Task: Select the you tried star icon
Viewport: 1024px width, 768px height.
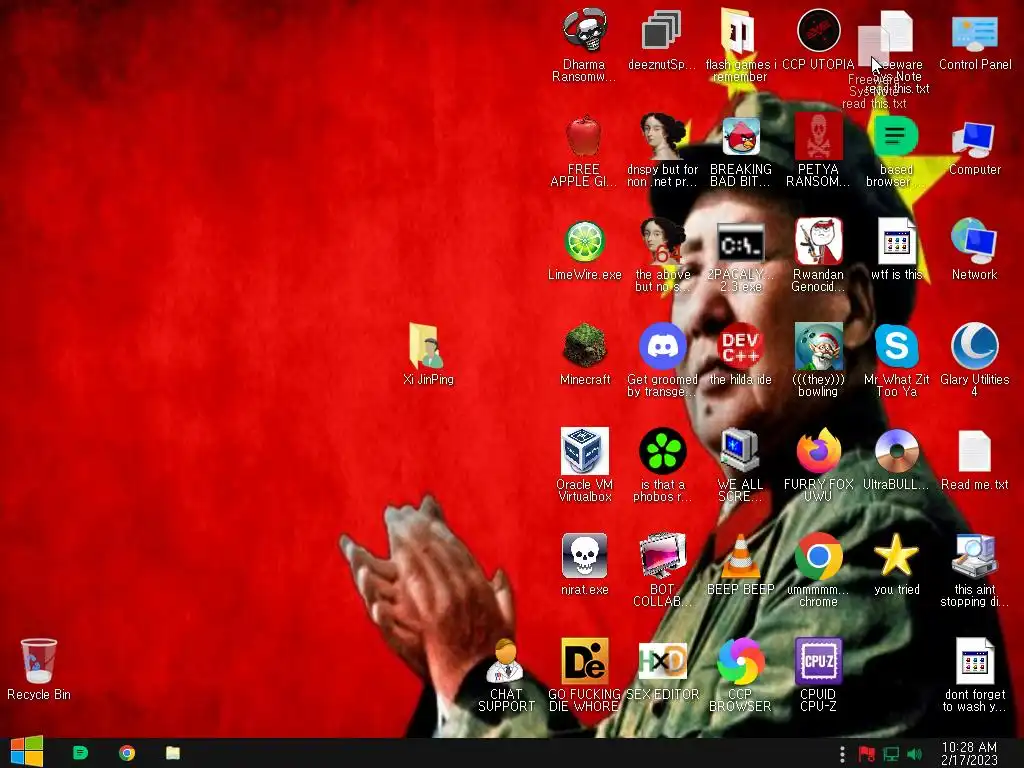Action: coord(897,556)
